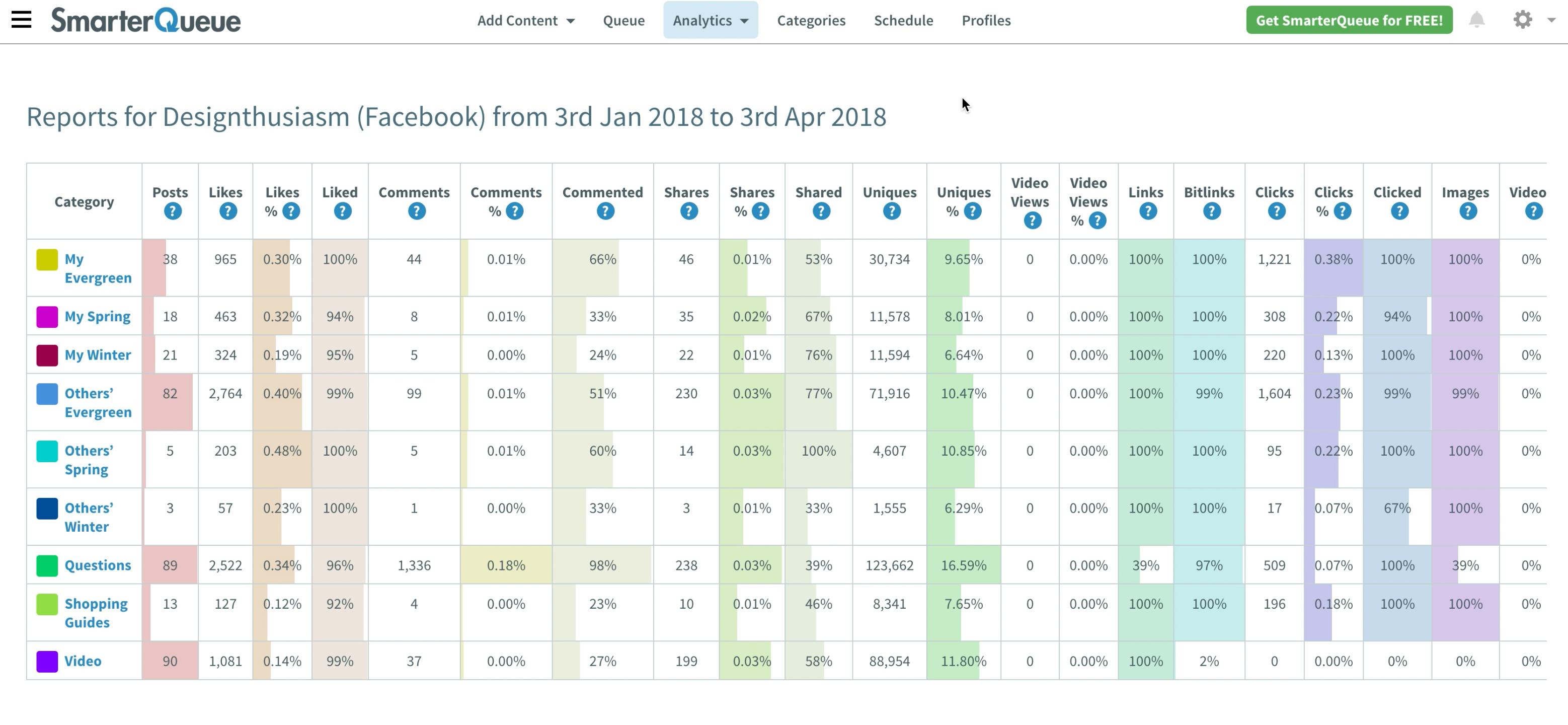The width and height of the screenshot is (1568, 725).
Task: Click the help icon under Bitlinks
Action: click(x=1212, y=211)
